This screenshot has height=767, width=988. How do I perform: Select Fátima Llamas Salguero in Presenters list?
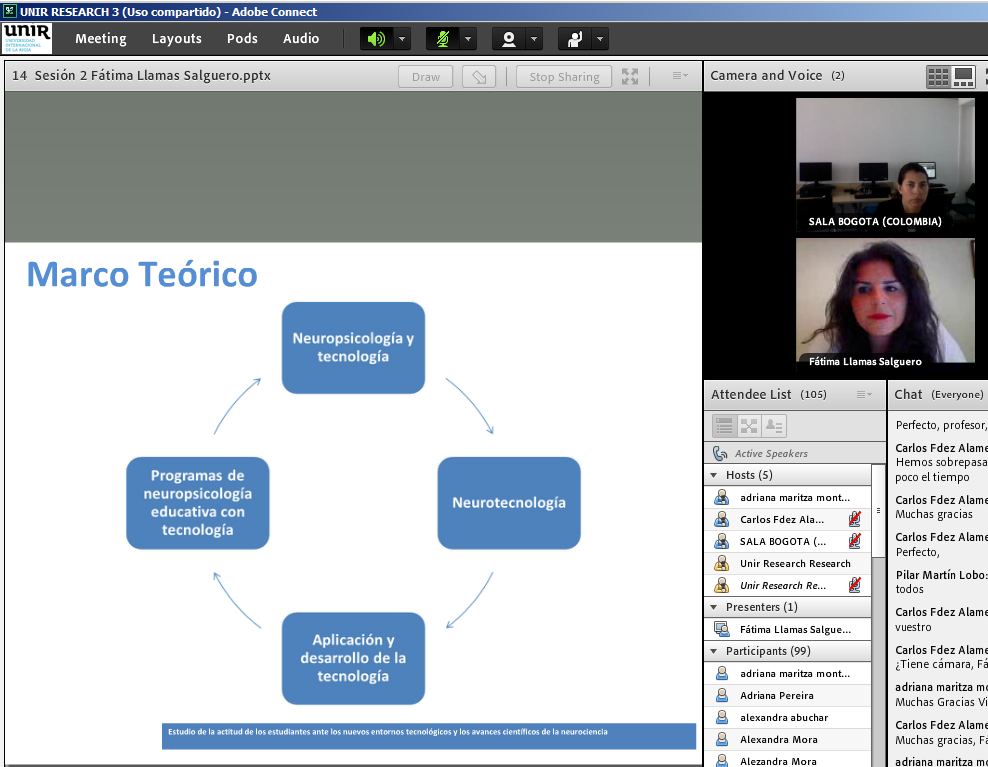[x=794, y=629]
